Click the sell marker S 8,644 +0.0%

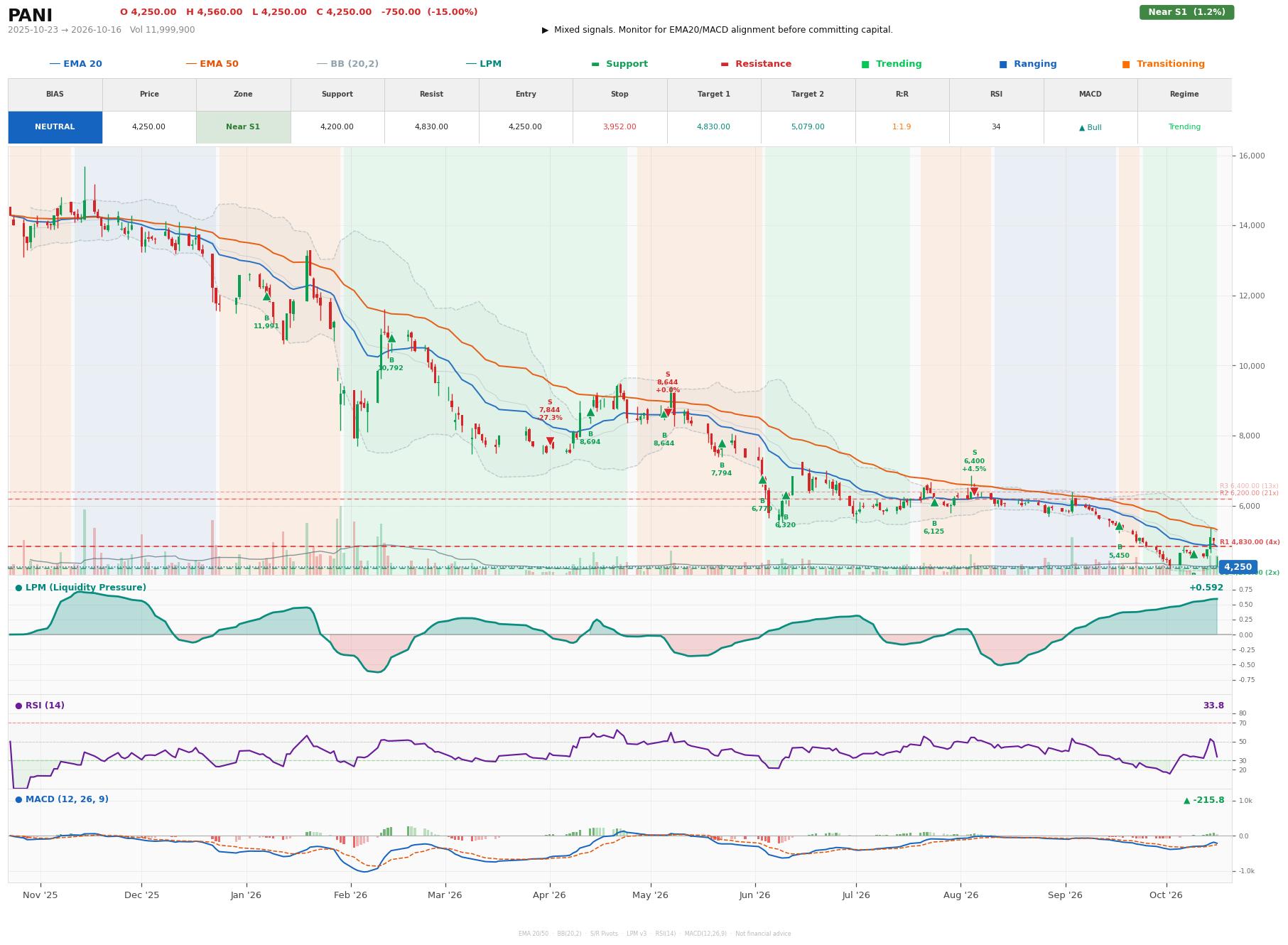[x=668, y=412]
